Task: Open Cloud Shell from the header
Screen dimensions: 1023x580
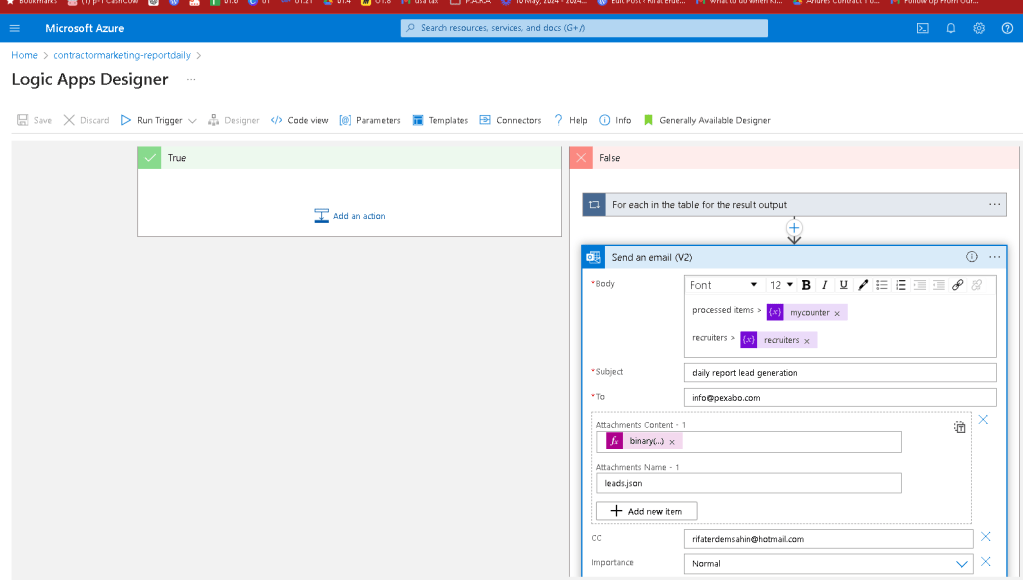Action: pos(923,28)
